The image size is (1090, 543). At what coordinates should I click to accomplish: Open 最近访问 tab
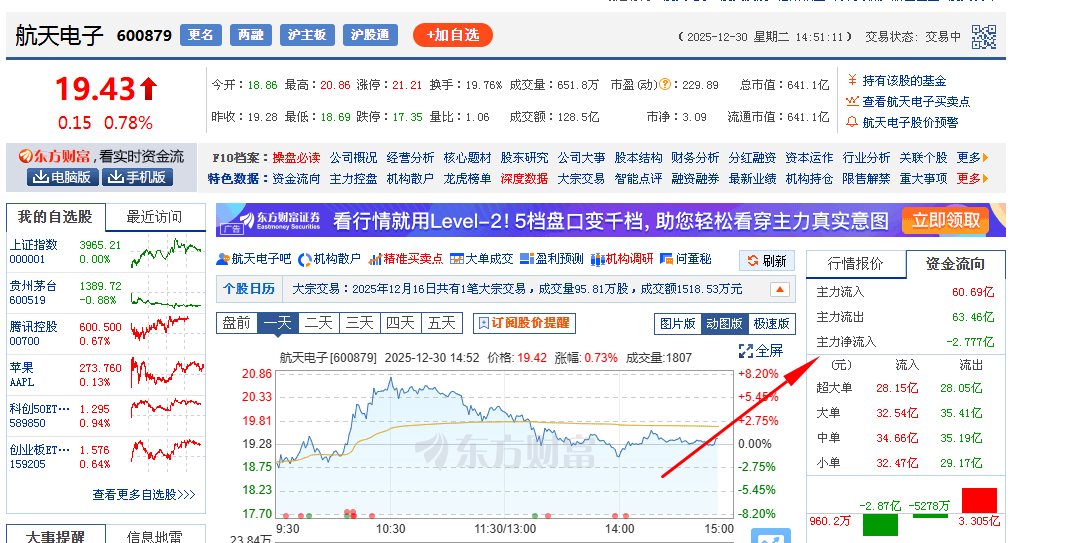[154, 217]
